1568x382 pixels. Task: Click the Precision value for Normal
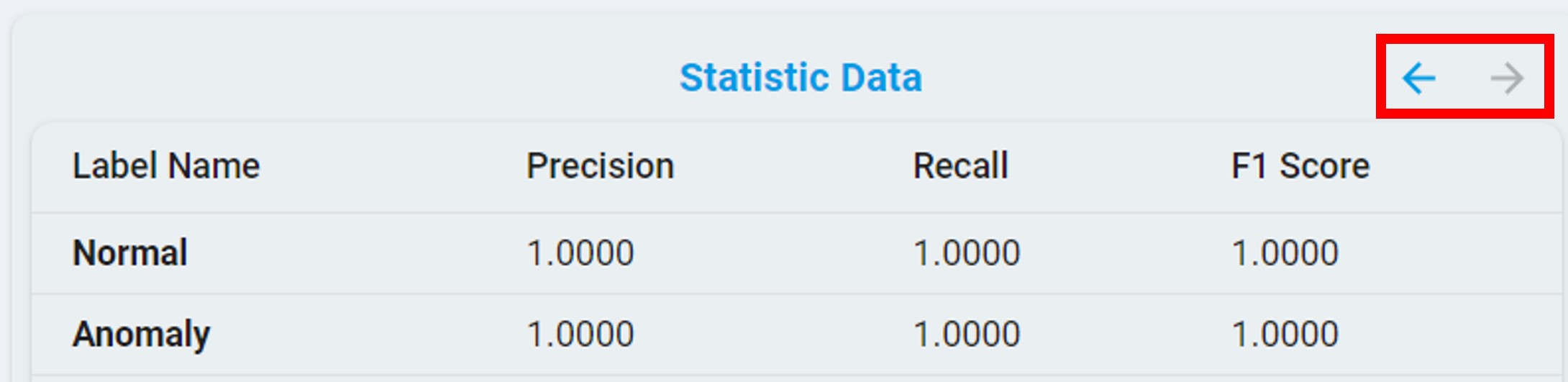click(x=580, y=253)
